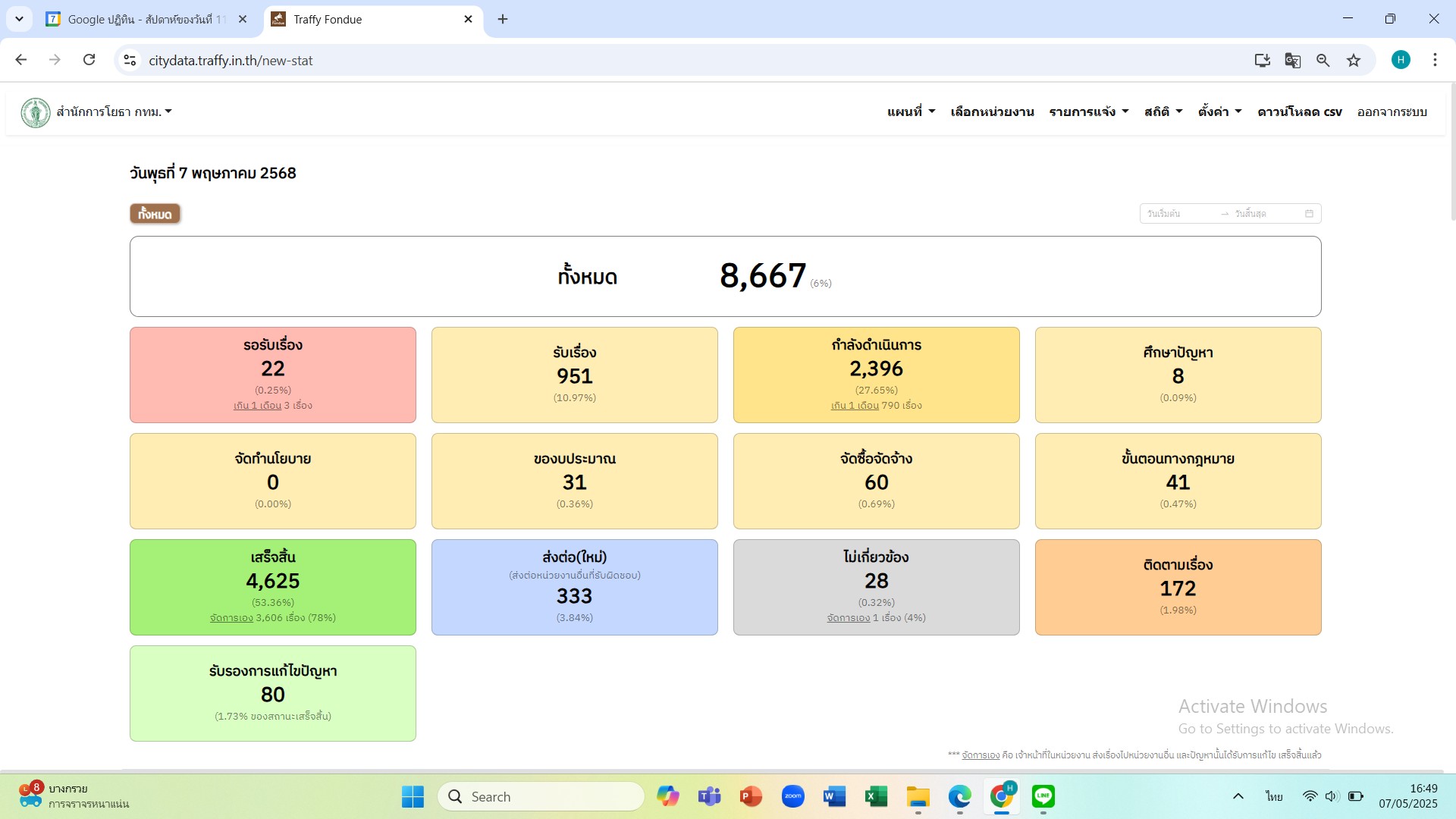Open Word from the taskbar
1456x819 pixels.
[834, 796]
